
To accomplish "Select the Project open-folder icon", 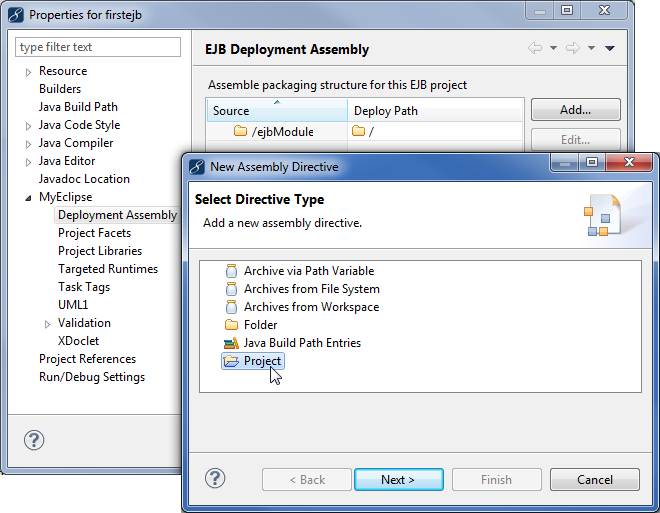I will click(231, 361).
